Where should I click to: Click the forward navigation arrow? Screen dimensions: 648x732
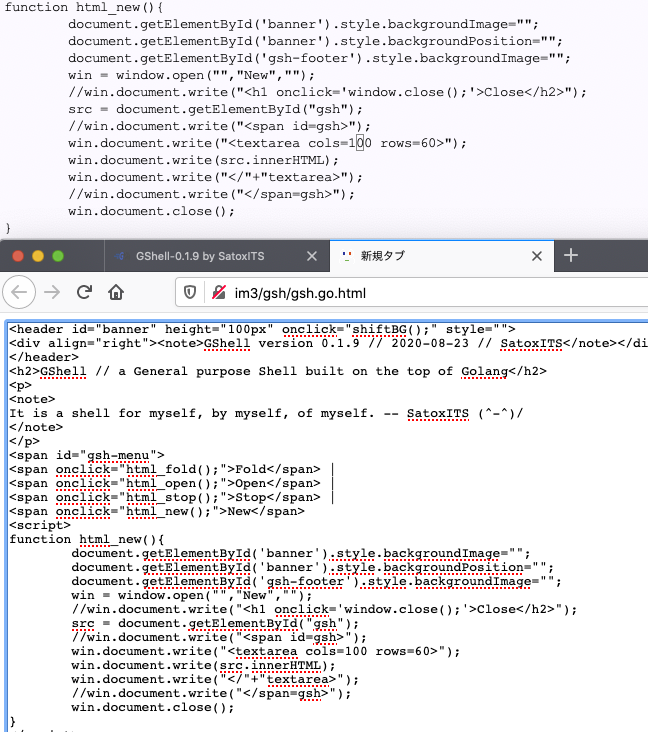[51, 293]
